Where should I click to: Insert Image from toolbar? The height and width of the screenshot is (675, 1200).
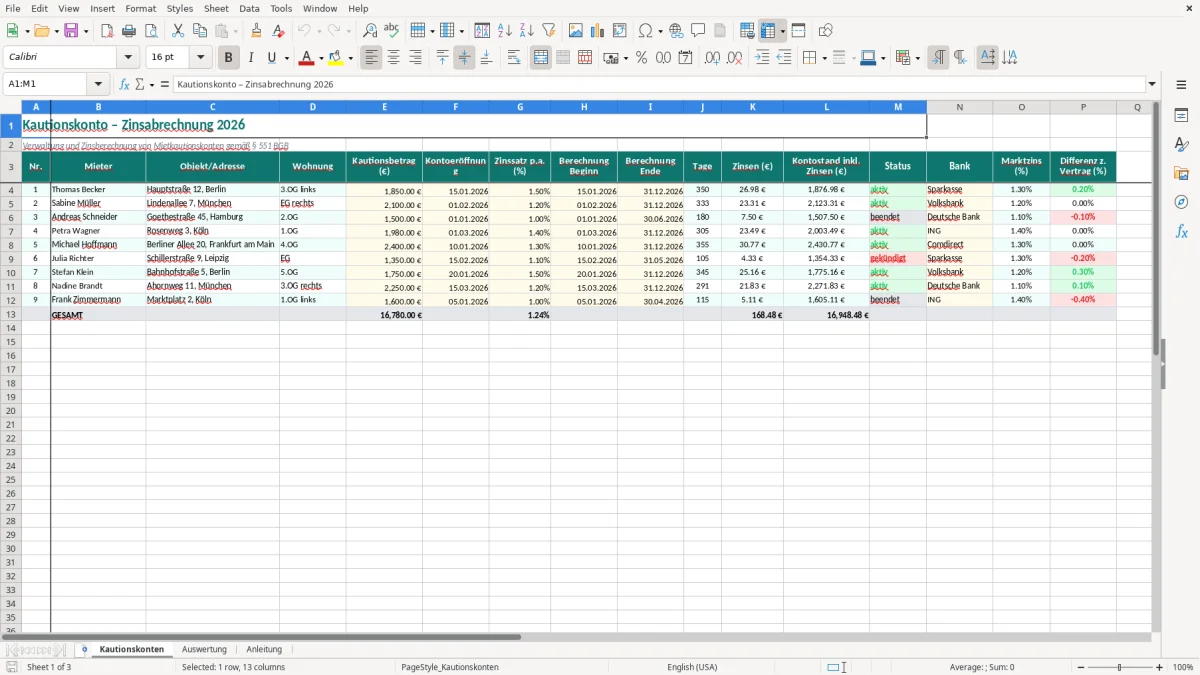point(576,31)
